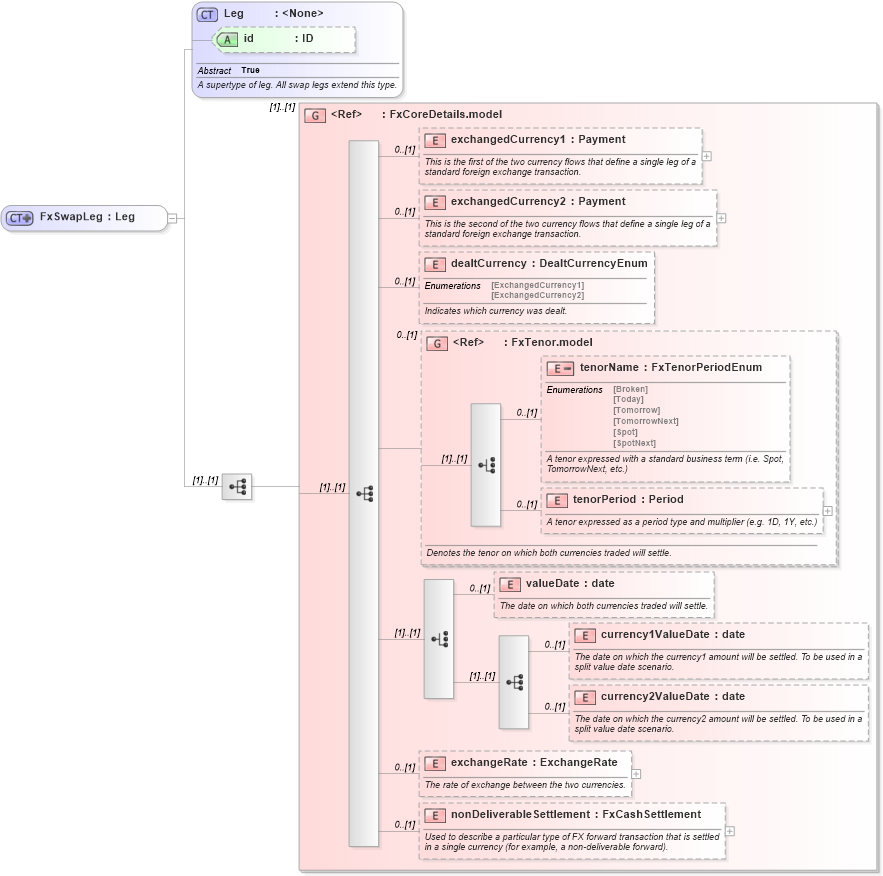Click the FxCoreDetails.model reference label
The image size is (883, 876).
pyautogui.click(x=445, y=114)
